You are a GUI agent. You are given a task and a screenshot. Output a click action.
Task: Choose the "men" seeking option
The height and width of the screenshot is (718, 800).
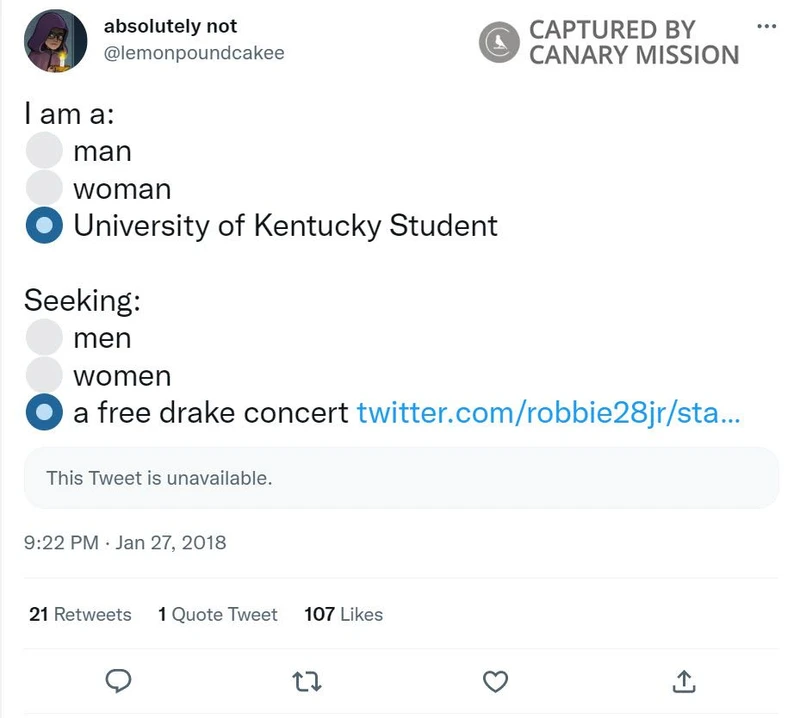pos(44,338)
